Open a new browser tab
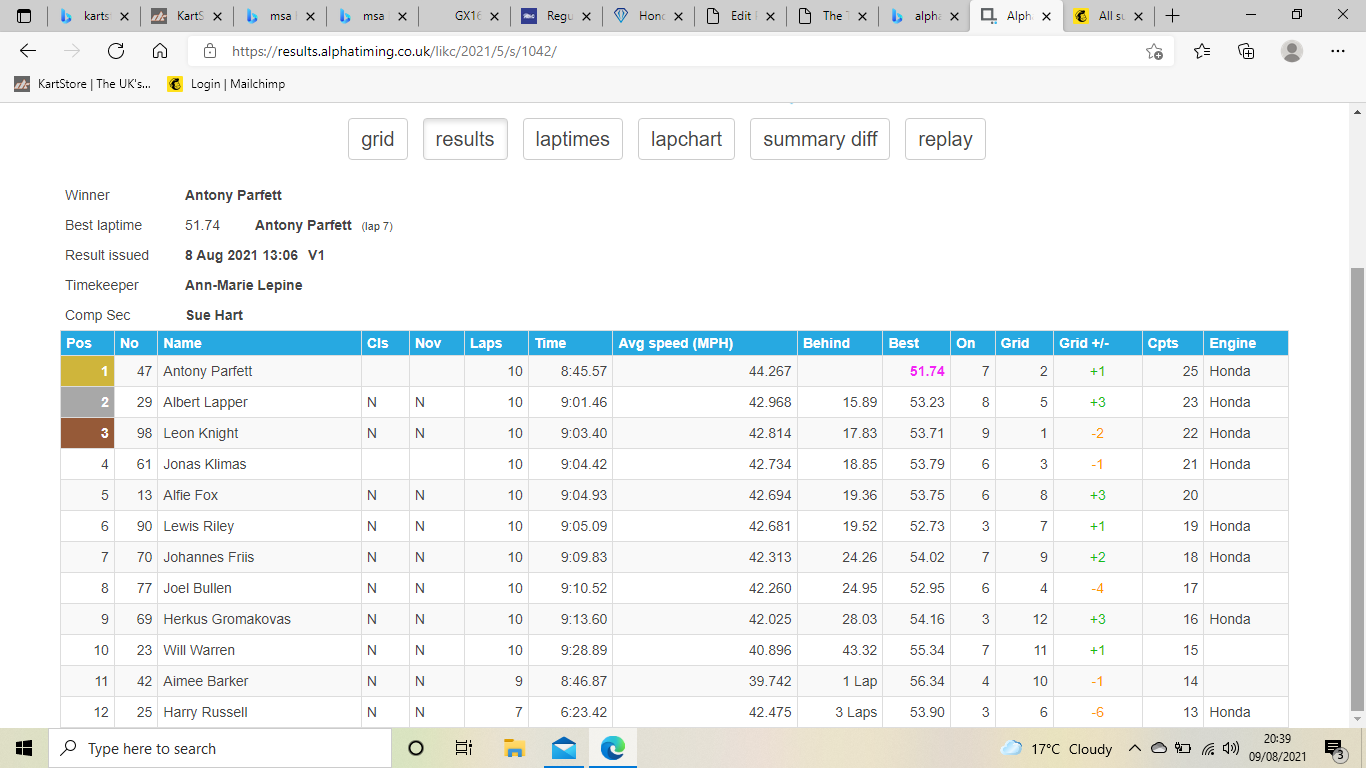The height and width of the screenshot is (768, 1366). point(1172,16)
